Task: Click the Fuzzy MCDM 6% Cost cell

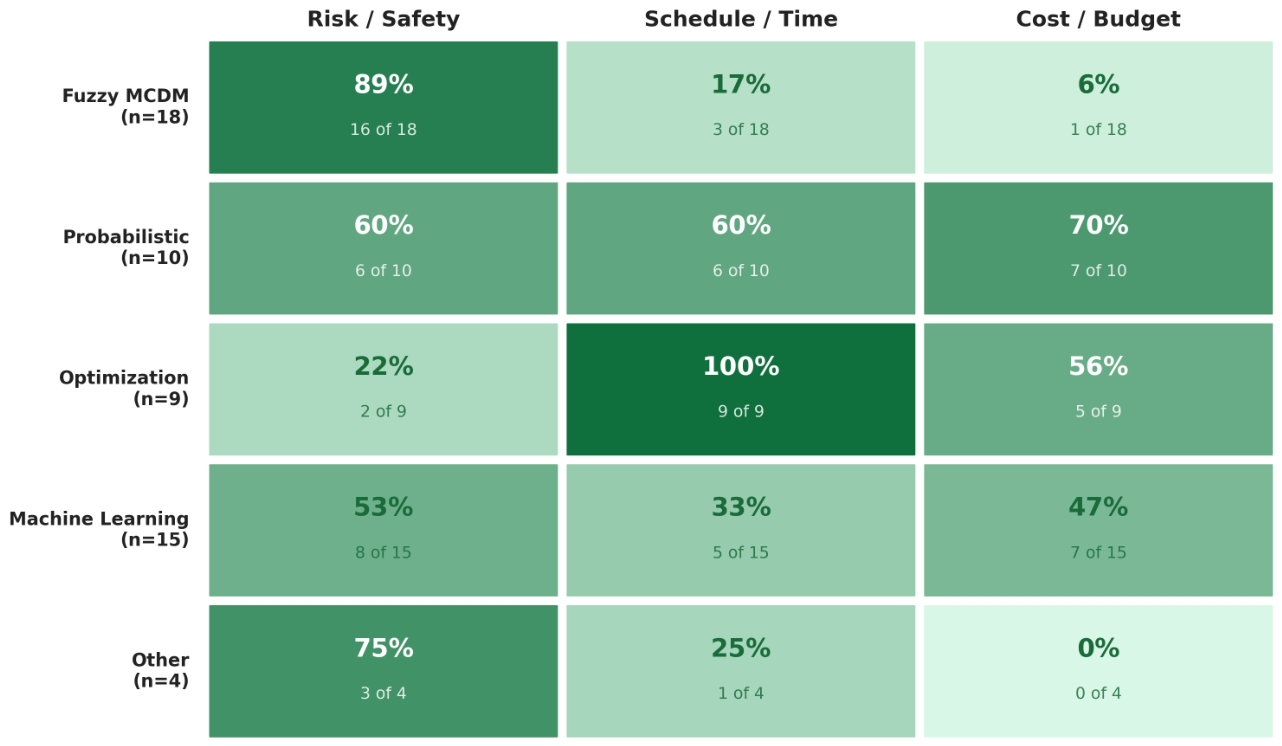Action: tap(1098, 107)
